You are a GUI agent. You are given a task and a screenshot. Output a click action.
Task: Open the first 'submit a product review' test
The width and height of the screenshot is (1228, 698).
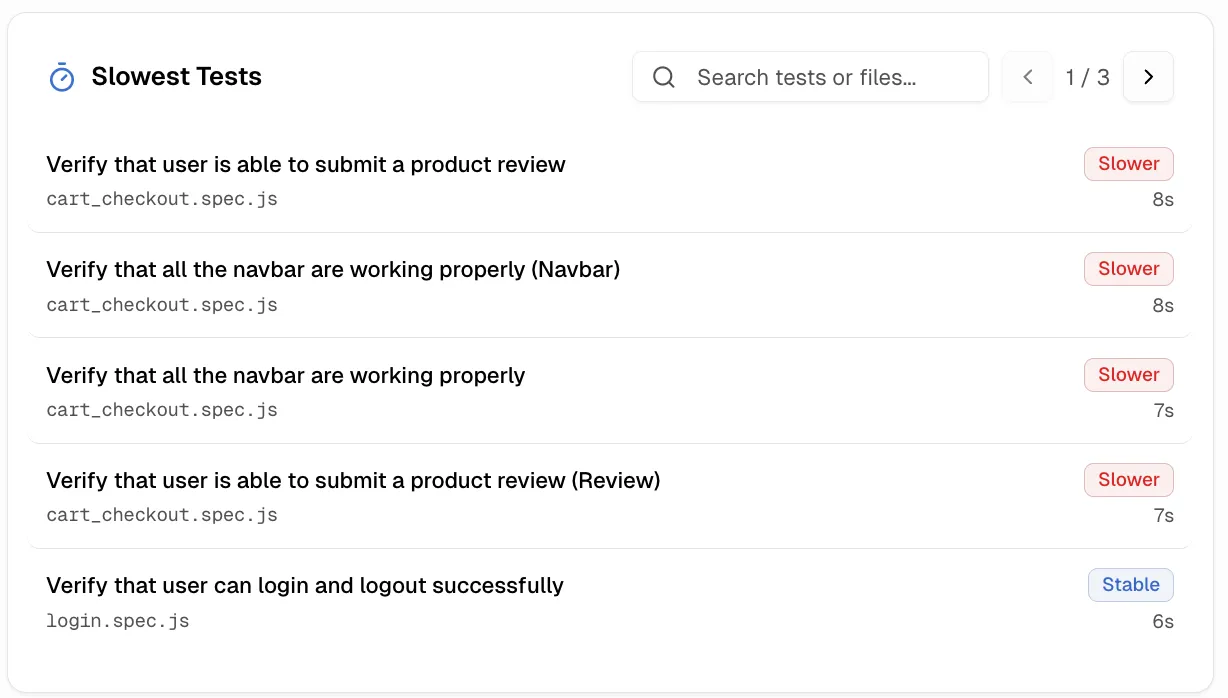[x=306, y=164]
